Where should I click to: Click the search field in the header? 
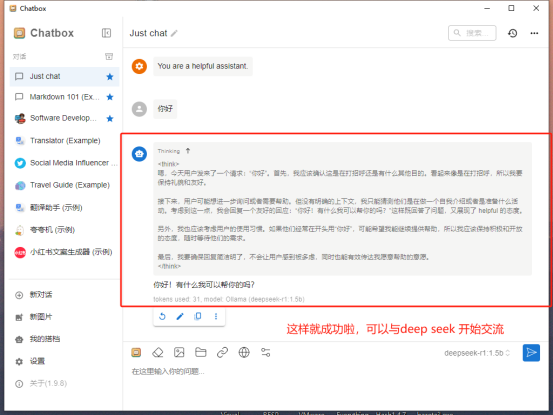tap(472, 33)
